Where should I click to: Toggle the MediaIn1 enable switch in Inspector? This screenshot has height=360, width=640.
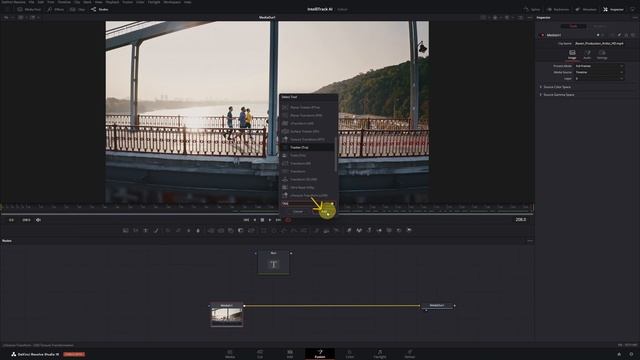[x=542, y=35]
